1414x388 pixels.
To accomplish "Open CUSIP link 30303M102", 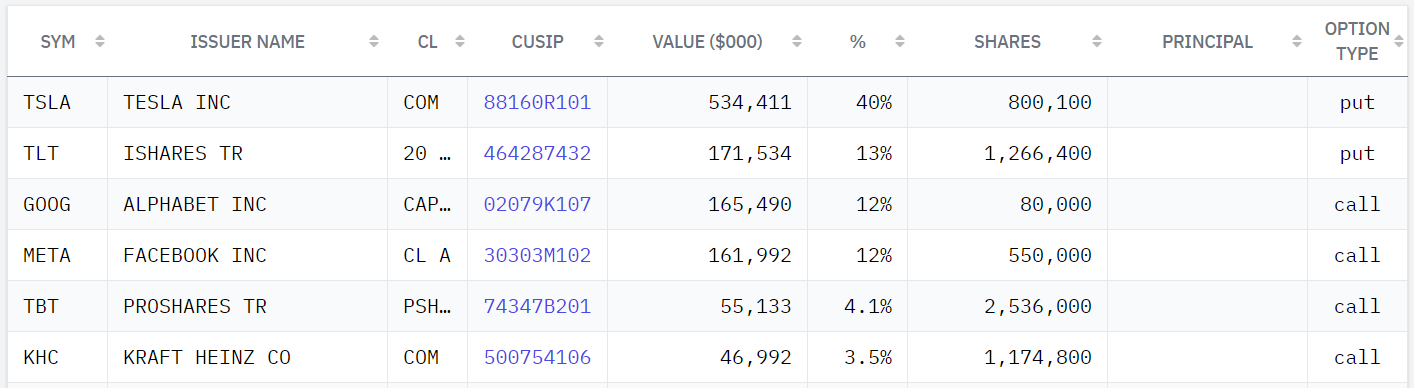I will (537, 255).
